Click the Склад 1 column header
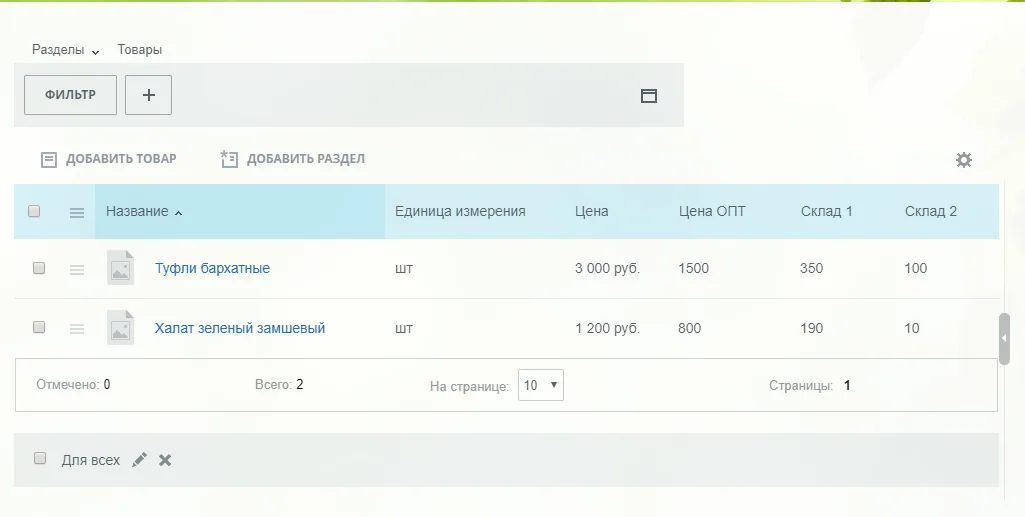Viewport: 1025px width, 517px height. (x=826, y=211)
